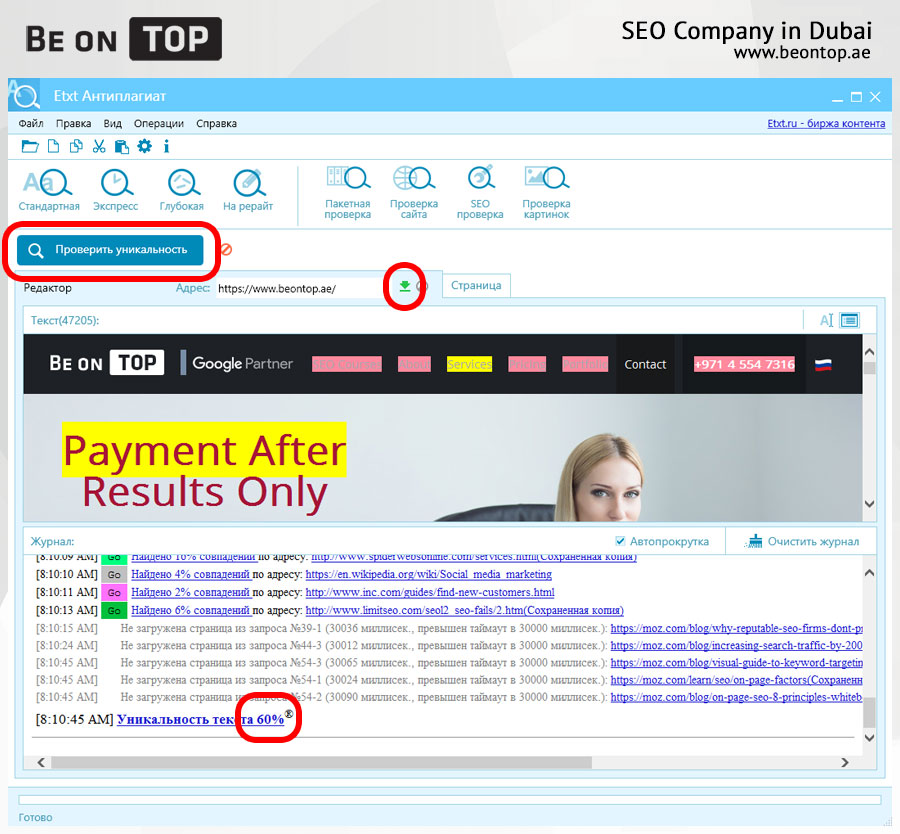
Task: Open Пакетная проверка tool
Action: click(x=348, y=193)
